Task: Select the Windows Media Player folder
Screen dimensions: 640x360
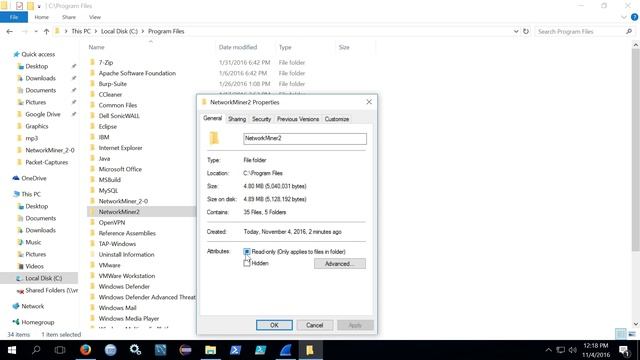Action: (x=129, y=318)
